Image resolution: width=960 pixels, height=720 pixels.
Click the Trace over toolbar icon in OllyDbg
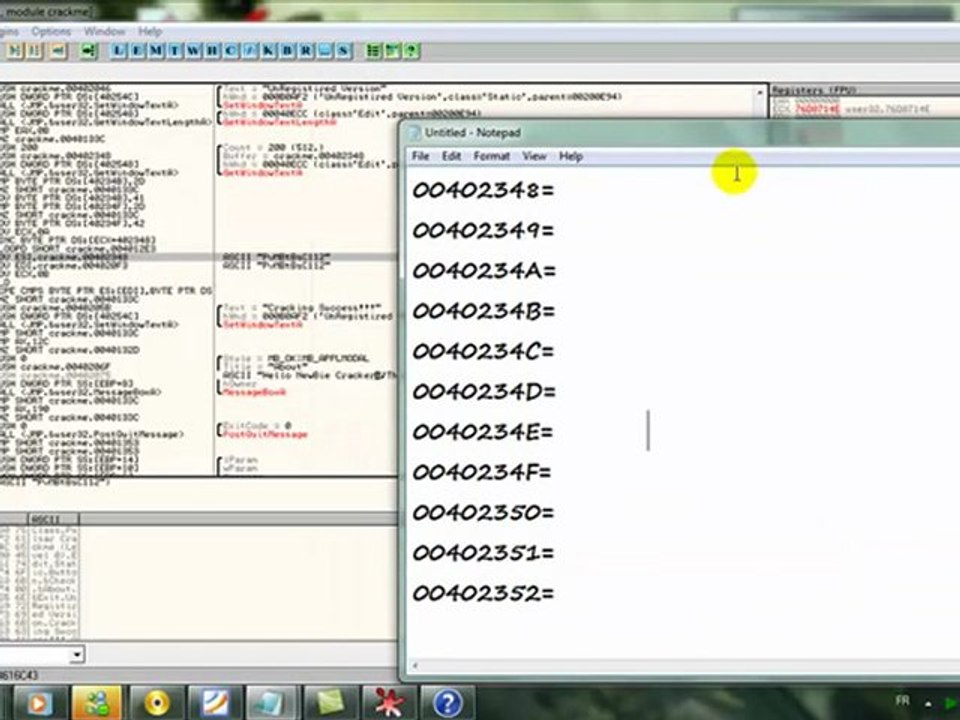coord(34,51)
